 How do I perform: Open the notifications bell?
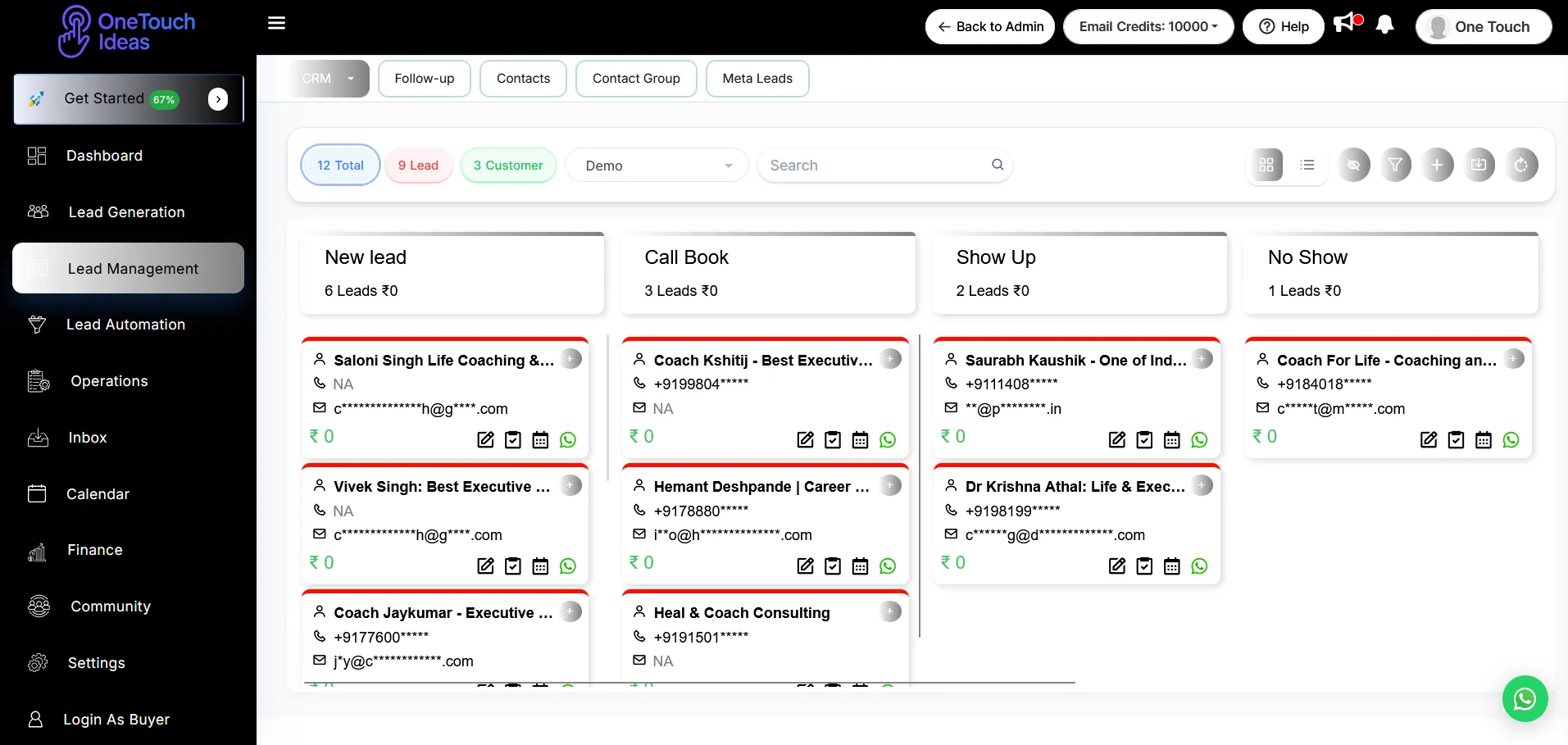coord(1384,25)
